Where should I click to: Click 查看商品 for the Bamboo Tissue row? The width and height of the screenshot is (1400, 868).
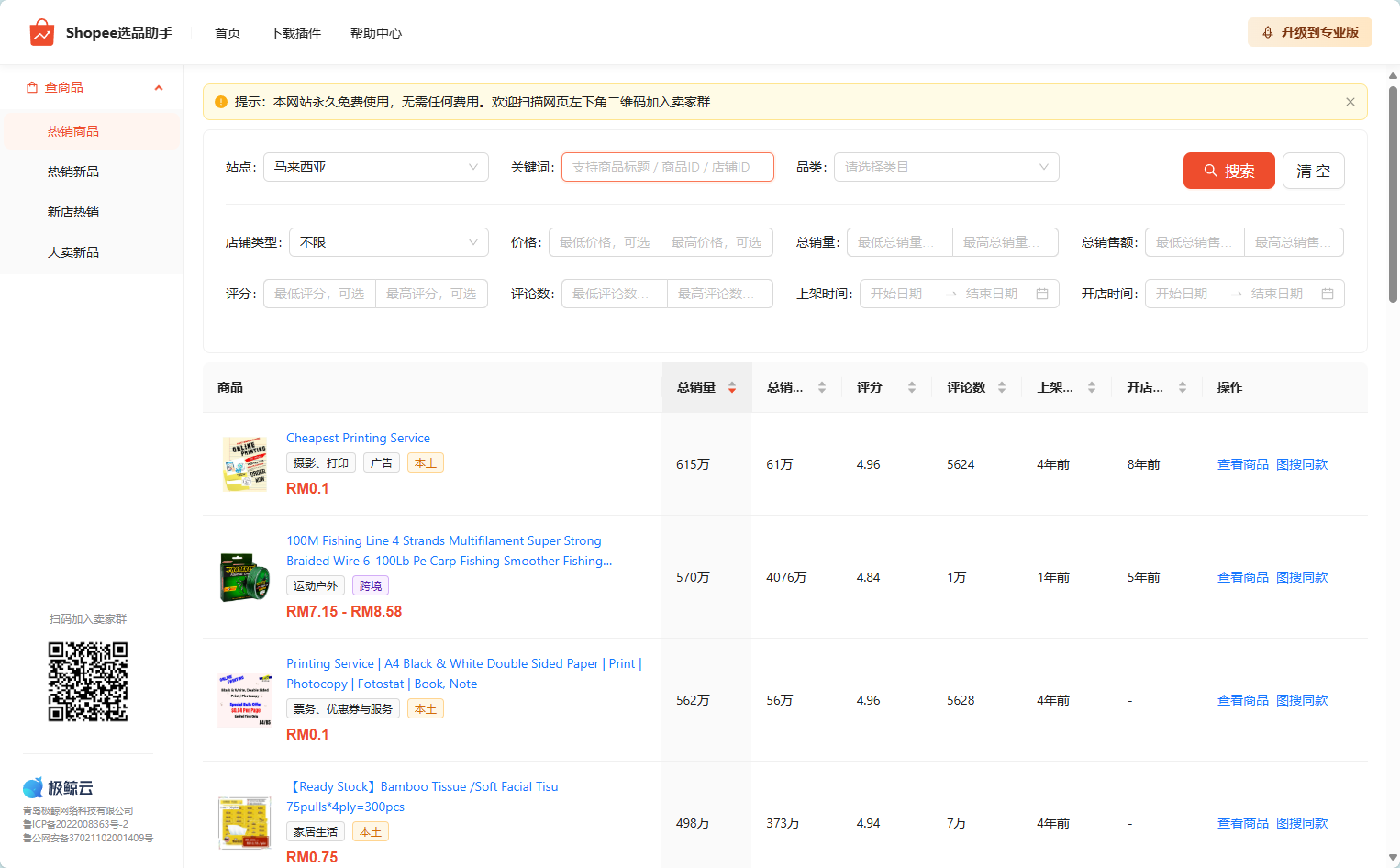tap(1243, 823)
